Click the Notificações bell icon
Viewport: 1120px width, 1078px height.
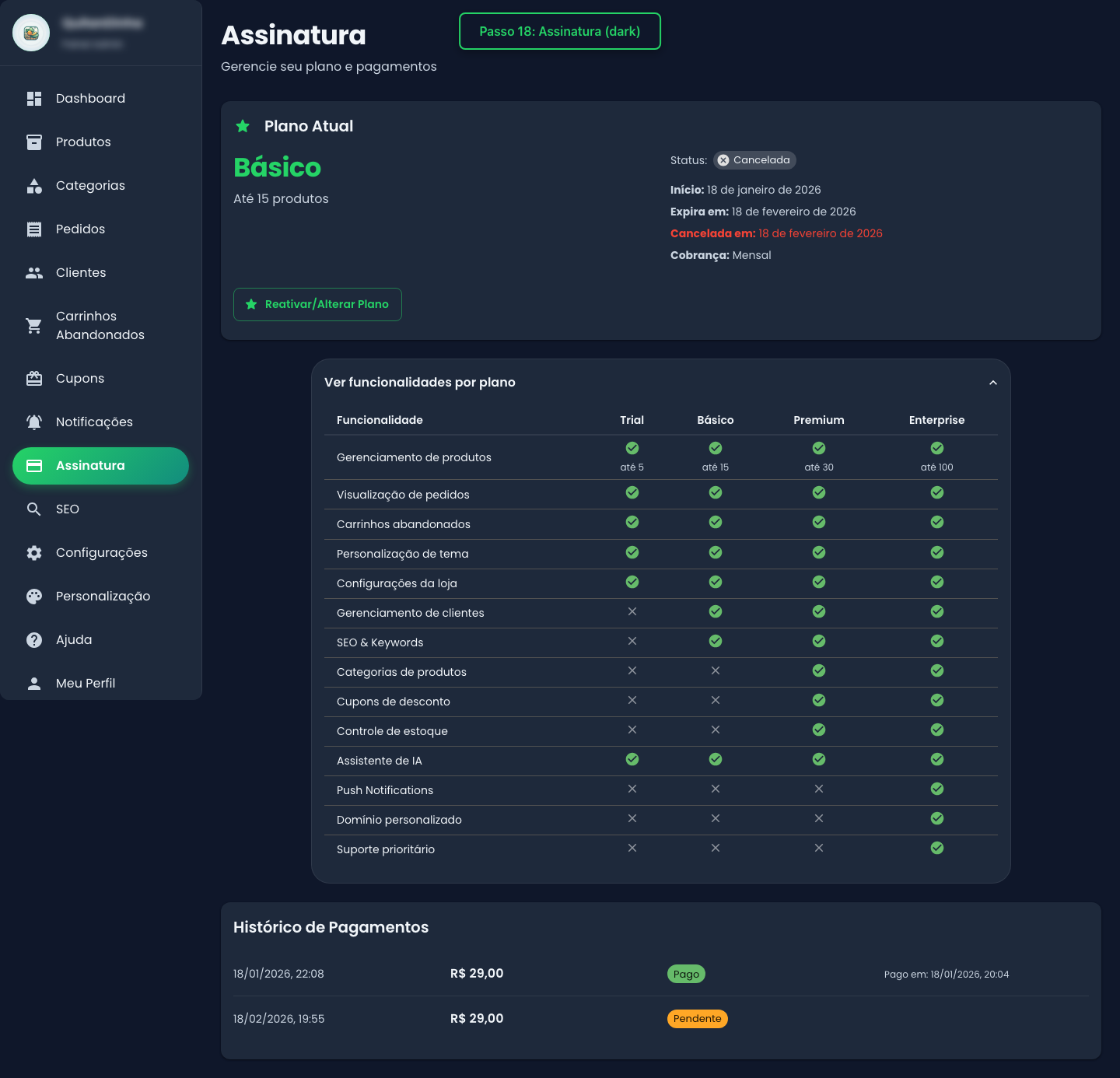34,422
